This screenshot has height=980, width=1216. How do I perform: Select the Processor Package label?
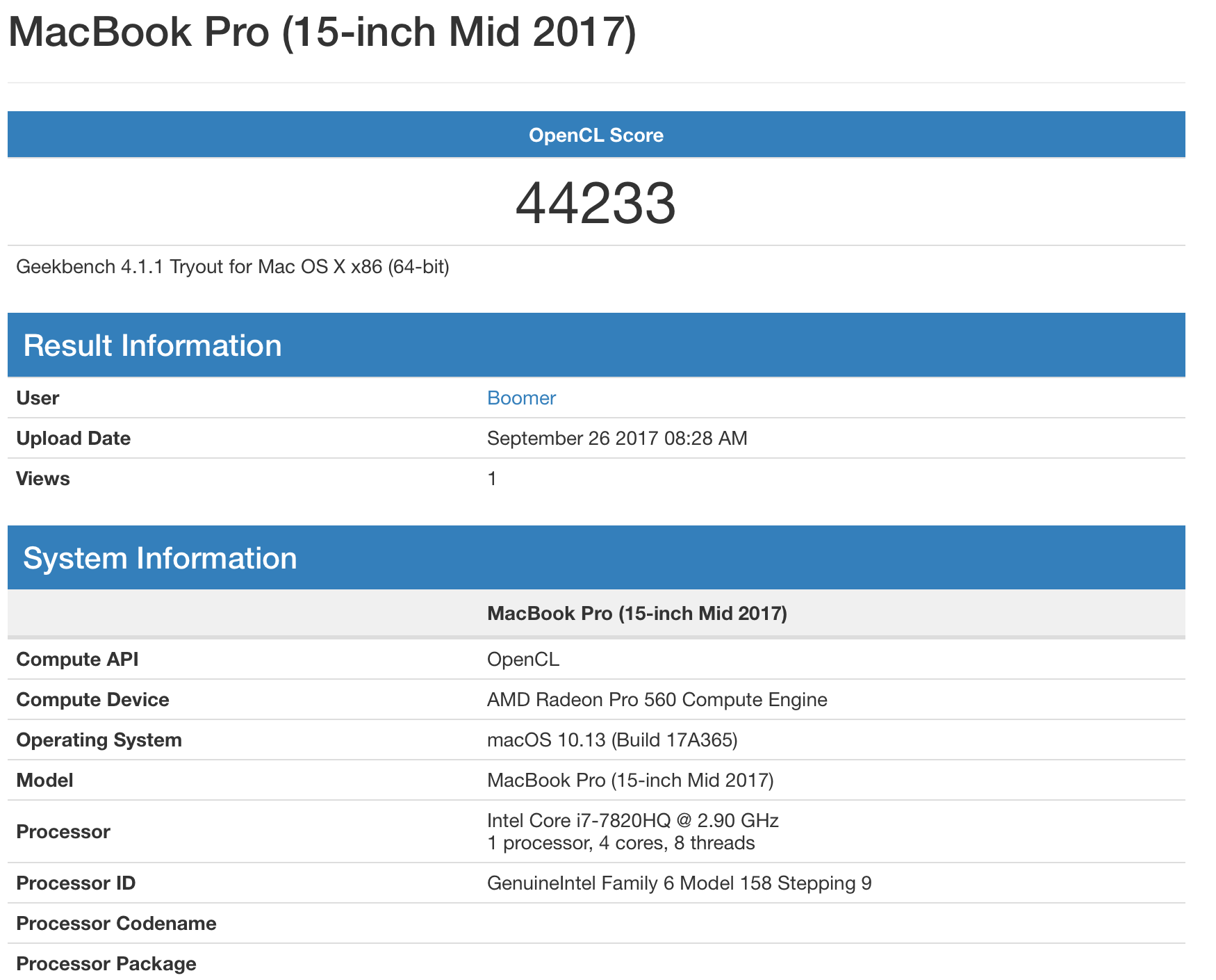(106, 964)
